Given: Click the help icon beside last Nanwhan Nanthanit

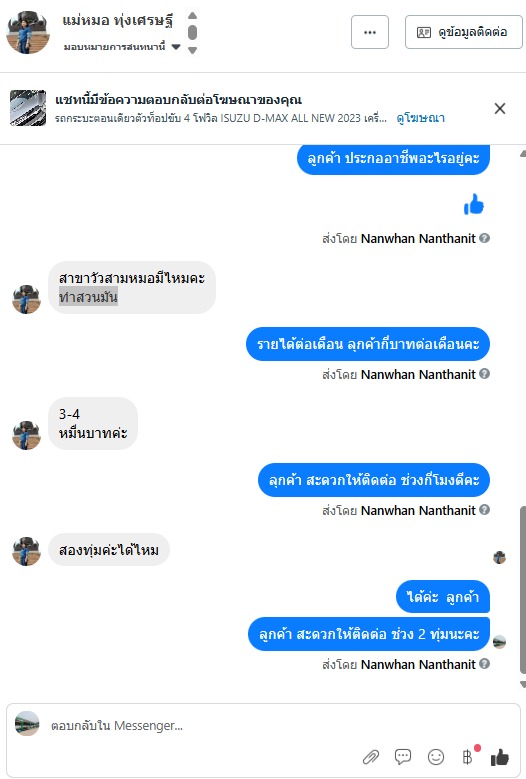Looking at the screenshot, I should (x=485, y=664).
